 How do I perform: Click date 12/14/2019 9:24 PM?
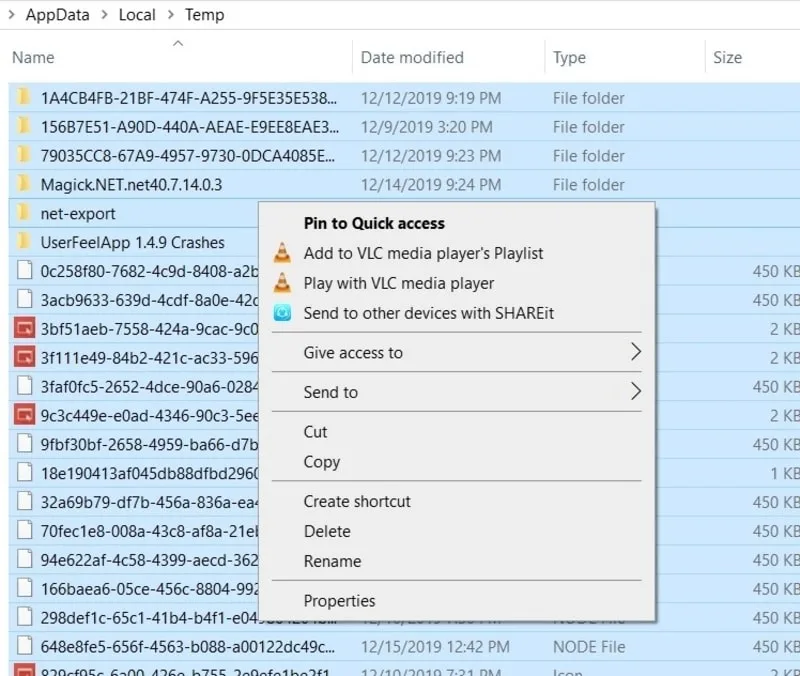(x=431, y=185)
